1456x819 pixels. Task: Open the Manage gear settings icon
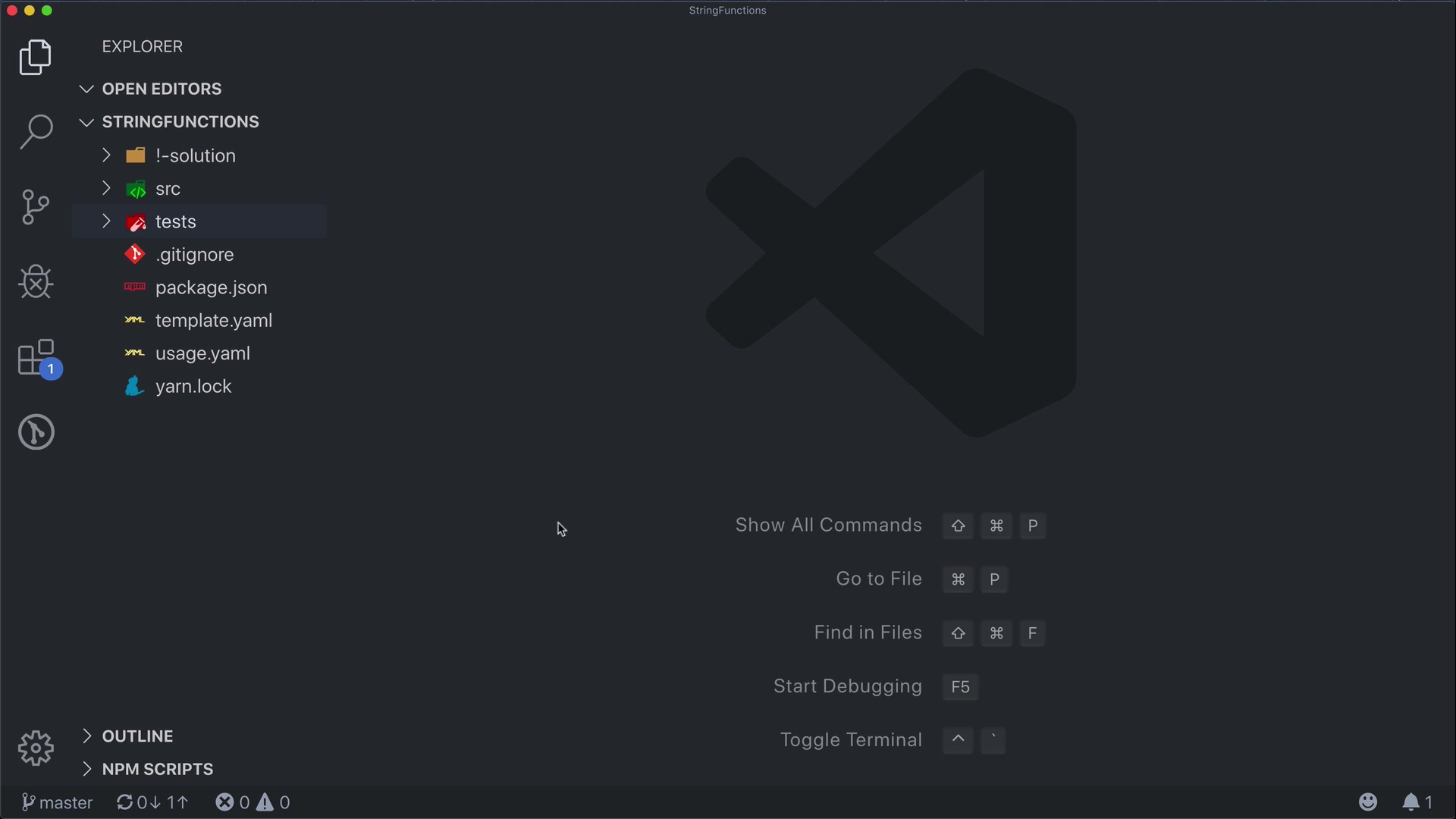coord(36,748)
